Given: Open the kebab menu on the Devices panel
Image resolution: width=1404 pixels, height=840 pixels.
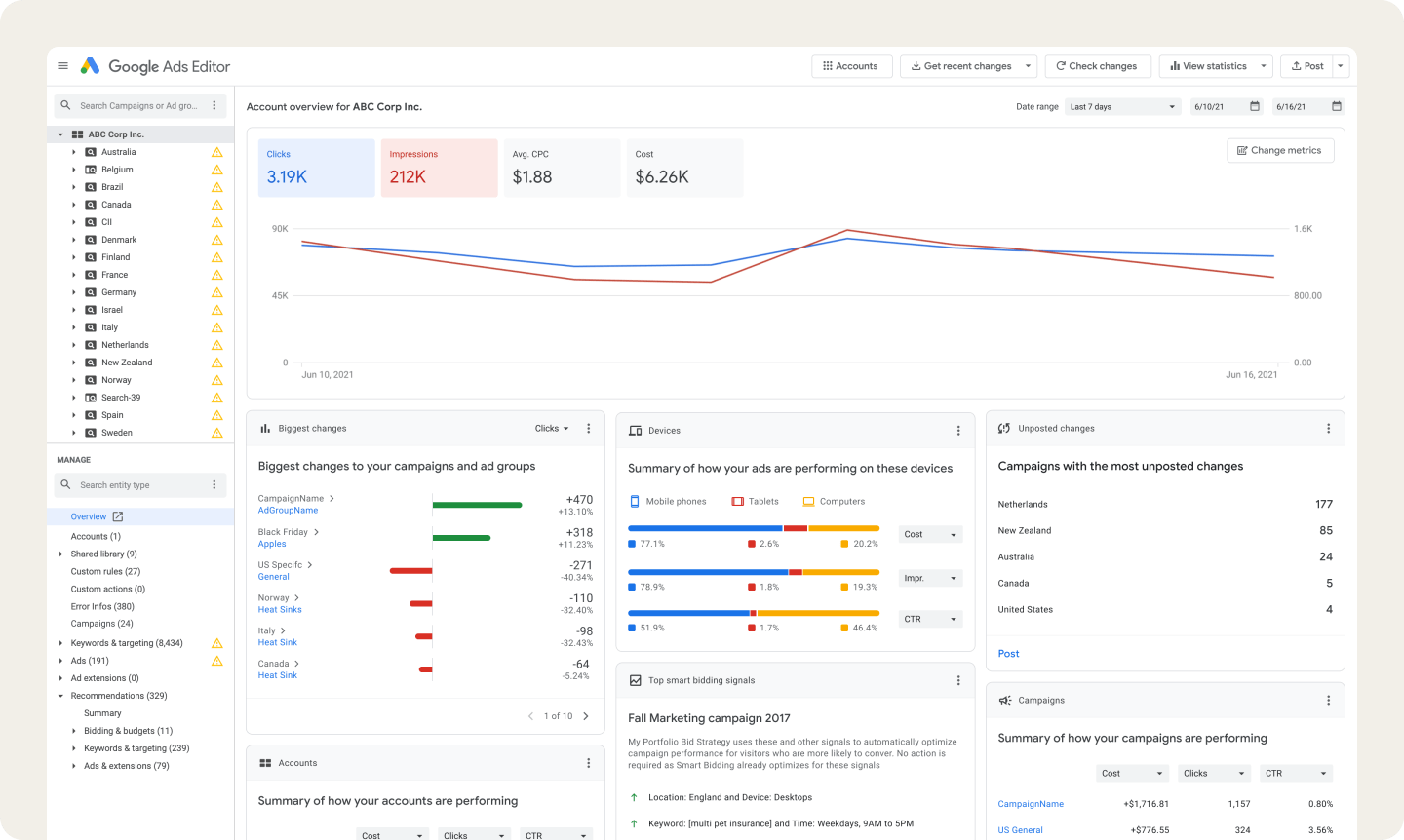Looking at the screenshot, I should tap(958, 430).
